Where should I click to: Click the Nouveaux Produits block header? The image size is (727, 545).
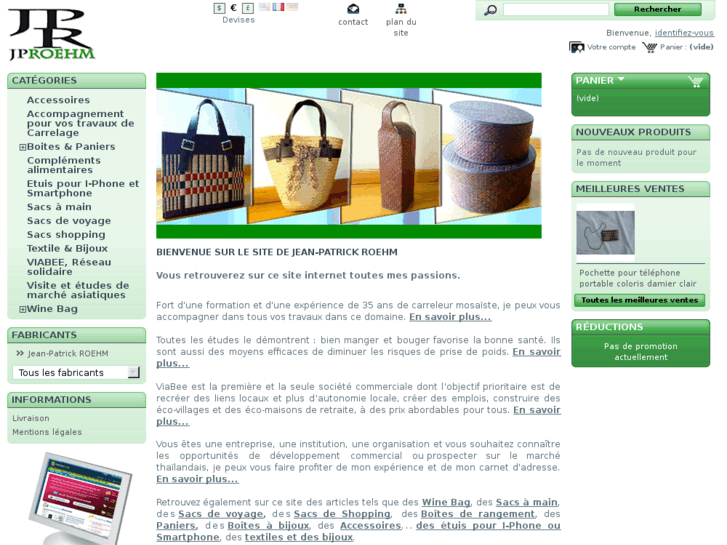[x=640, y=132]
